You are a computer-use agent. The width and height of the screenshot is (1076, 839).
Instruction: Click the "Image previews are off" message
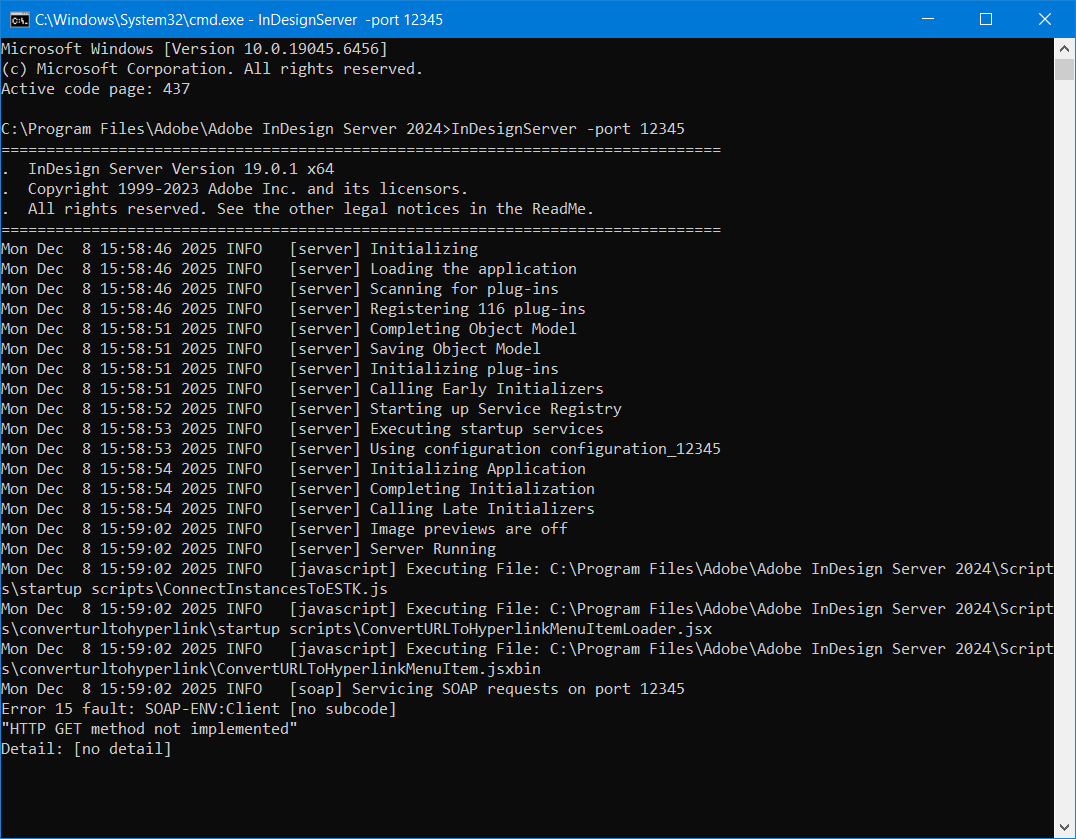[468, 529]
